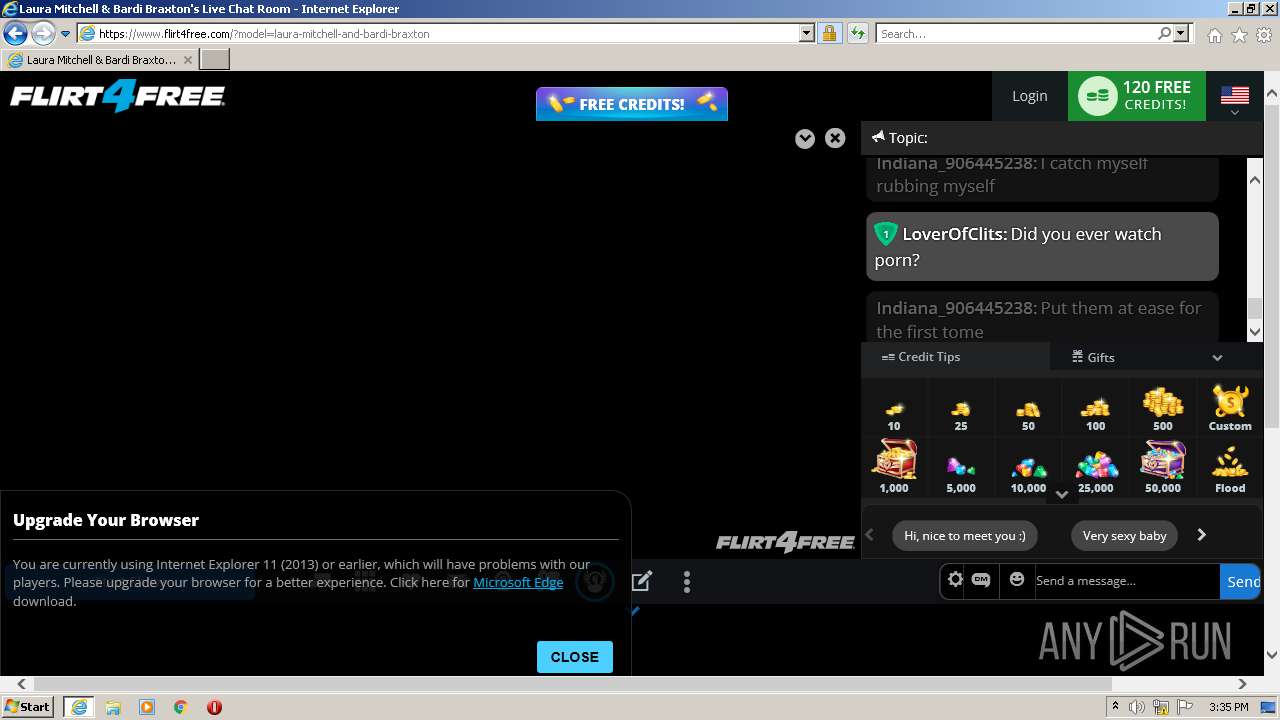Click the security lock icon

point(829,33)
